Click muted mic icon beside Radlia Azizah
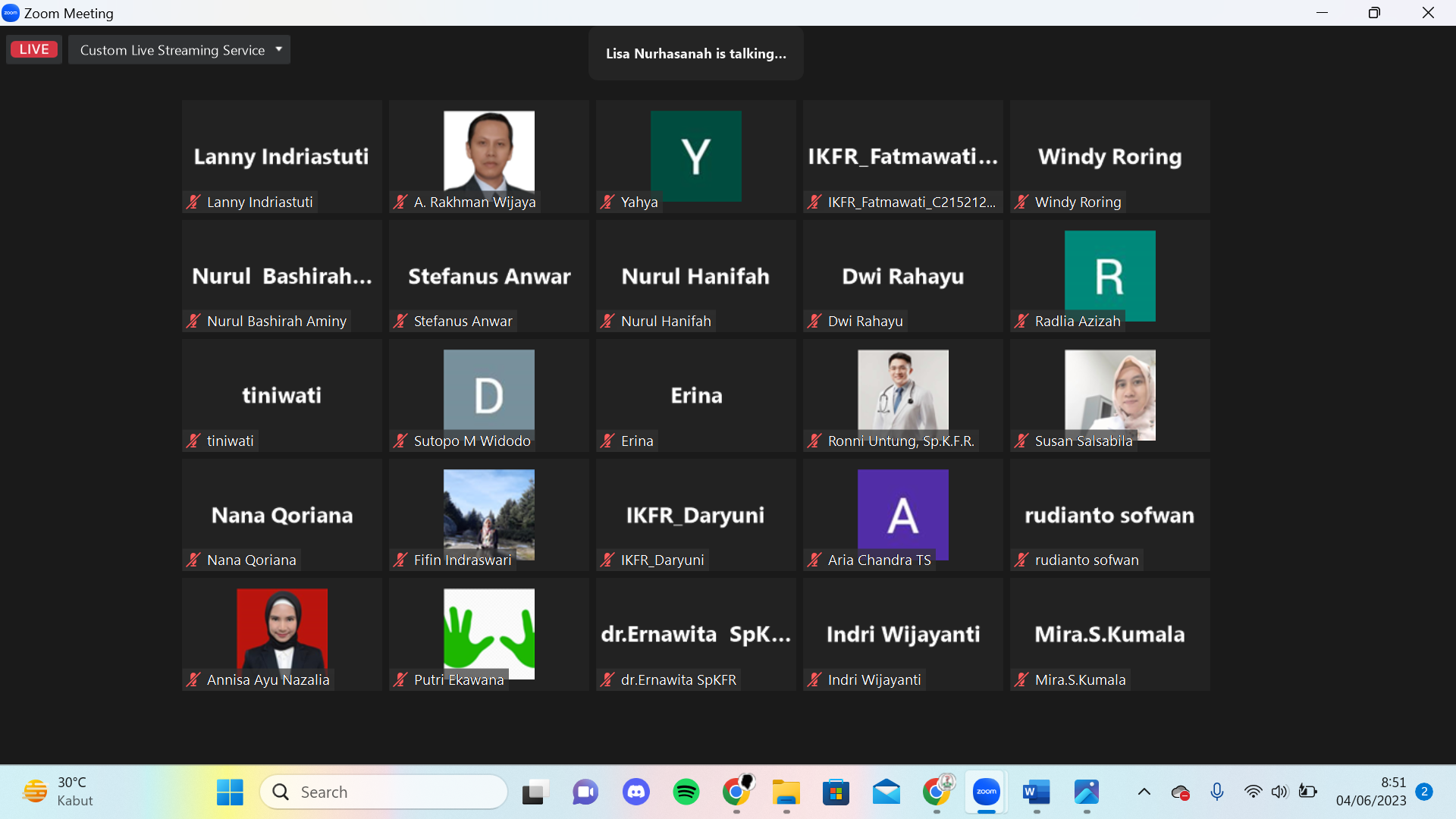 (1021, 321)
